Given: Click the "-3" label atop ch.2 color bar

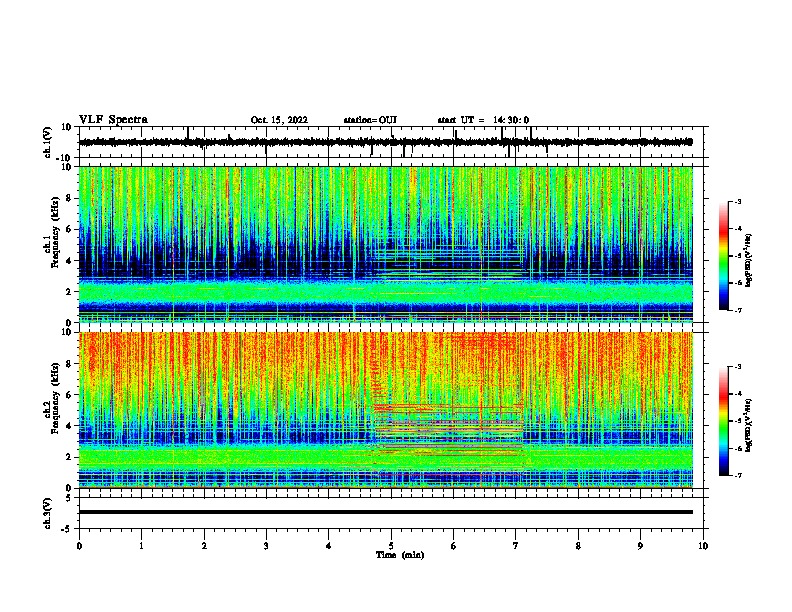Looking at the screenshot, I should point(737,367).
